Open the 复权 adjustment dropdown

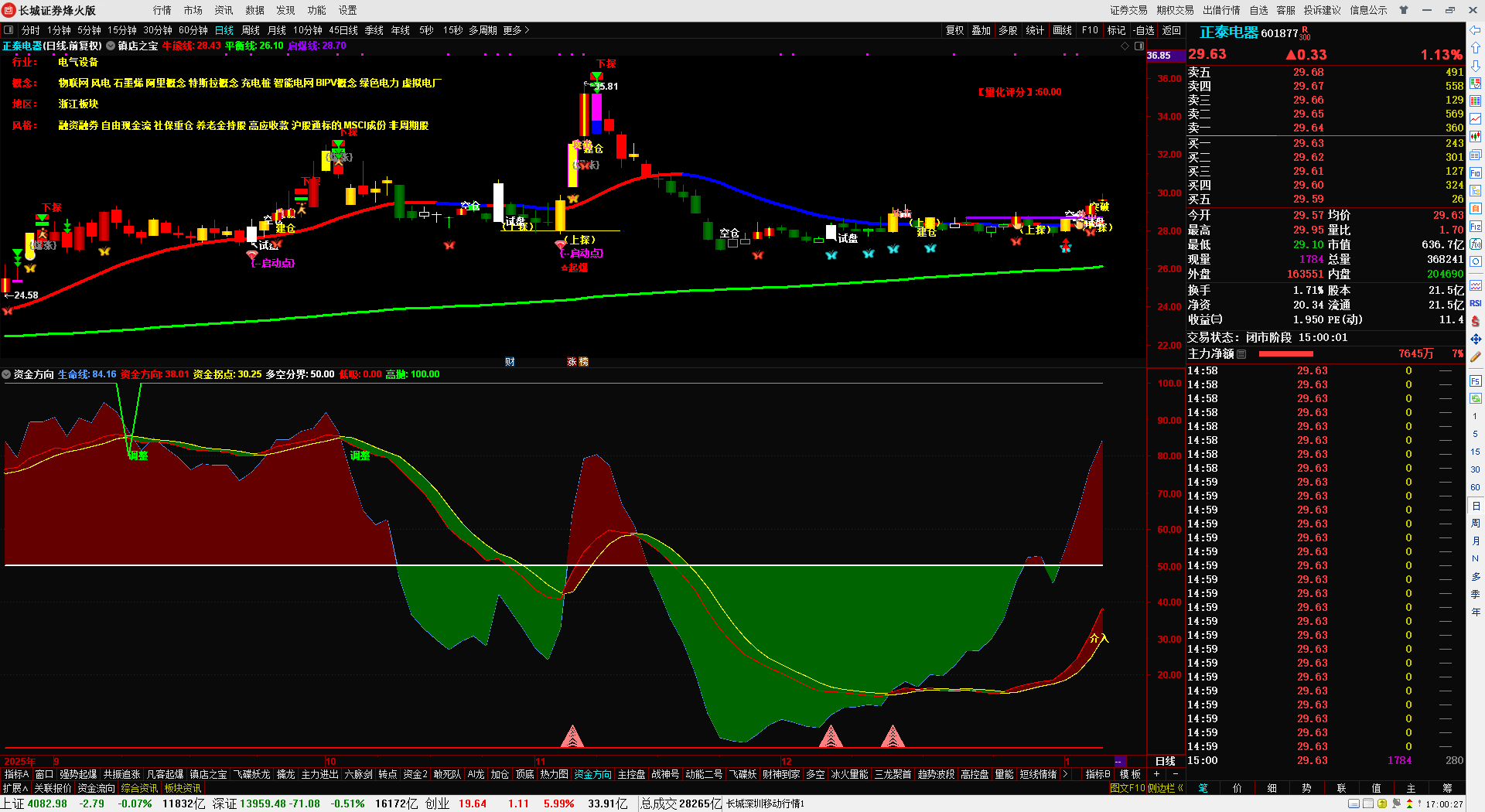tap(955, 30)
